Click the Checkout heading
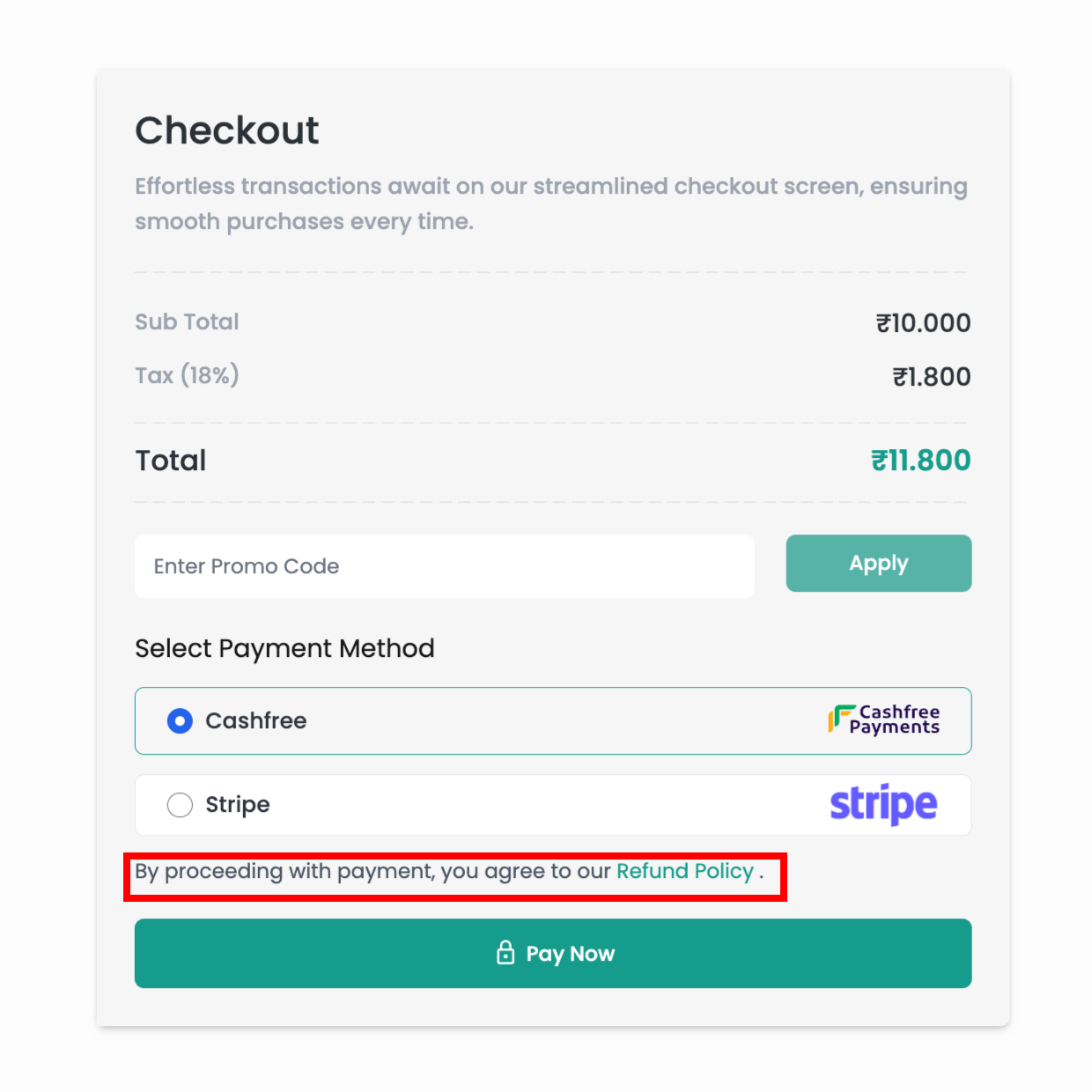 (226, 130)
